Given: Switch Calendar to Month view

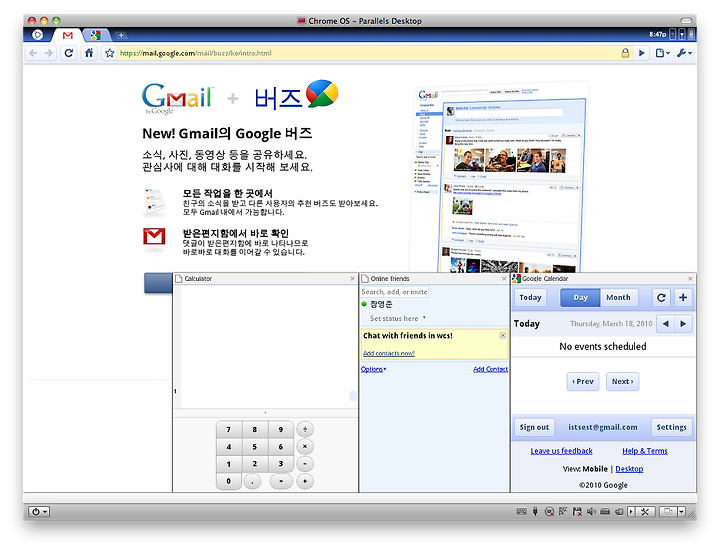Looking at the screenshot, I should click(x=619, y=298).
